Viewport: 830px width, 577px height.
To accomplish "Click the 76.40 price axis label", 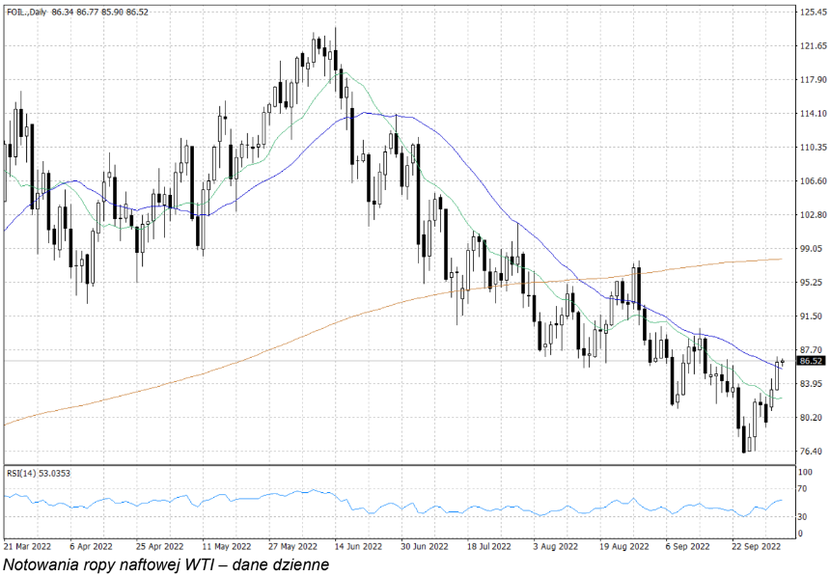I will [x=811, y=451].
